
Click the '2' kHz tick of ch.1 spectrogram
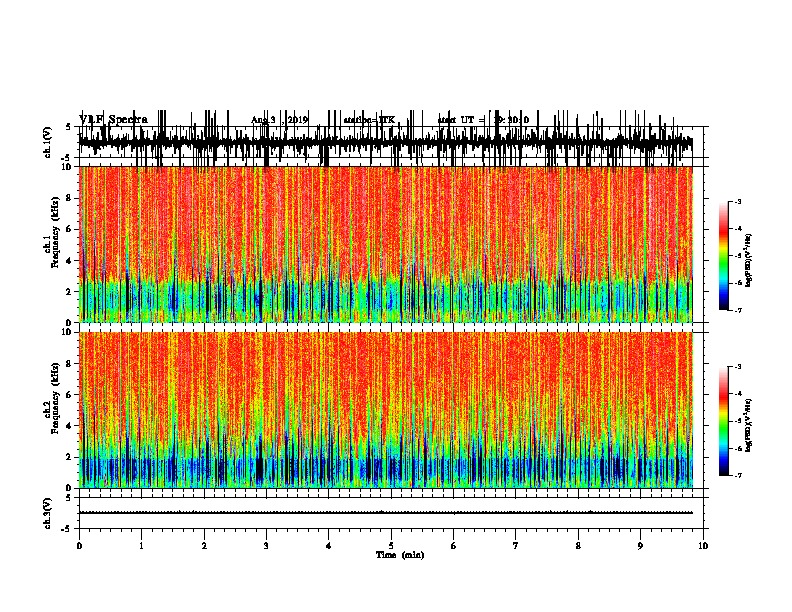[70, 292]
